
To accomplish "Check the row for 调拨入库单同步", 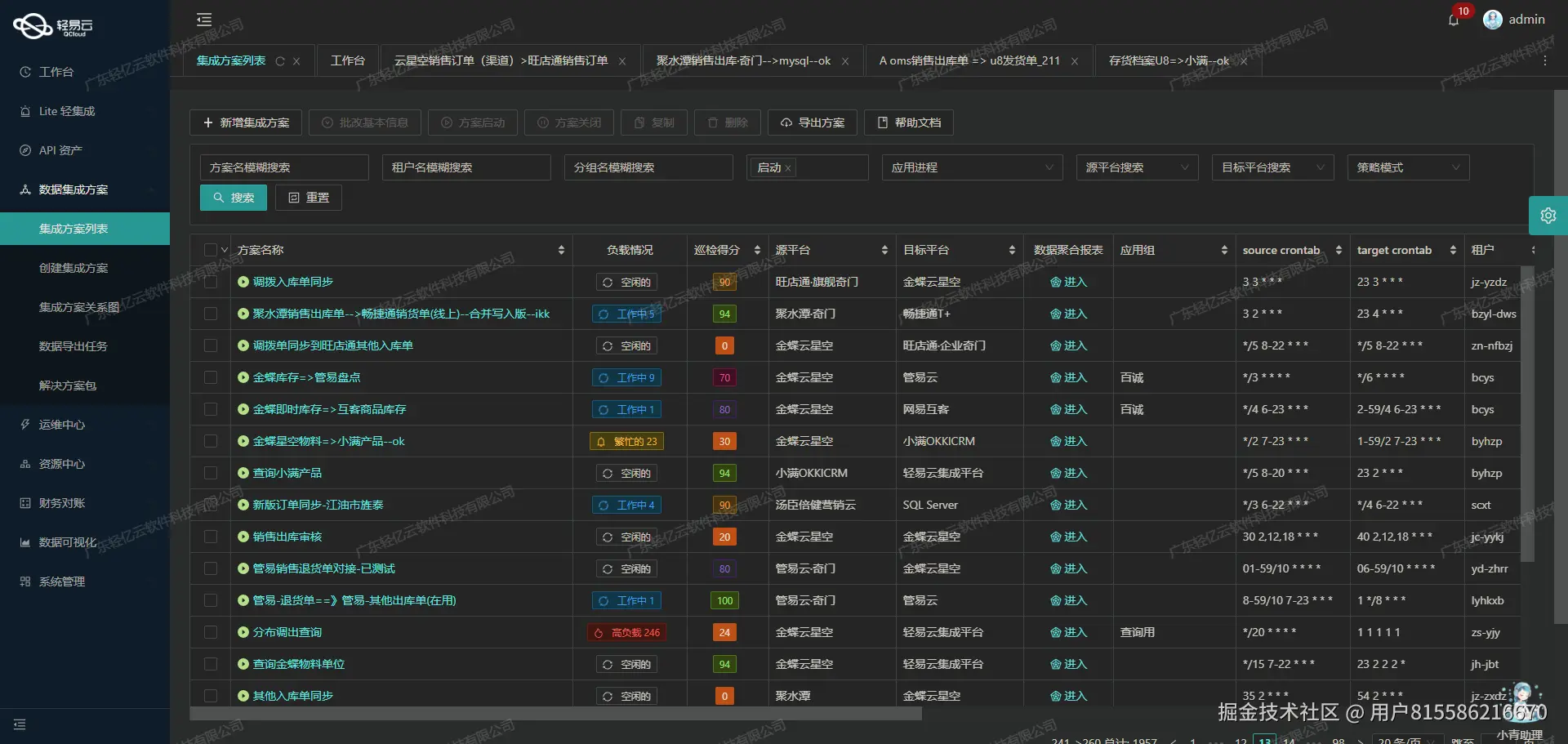I will coord(211,282).
